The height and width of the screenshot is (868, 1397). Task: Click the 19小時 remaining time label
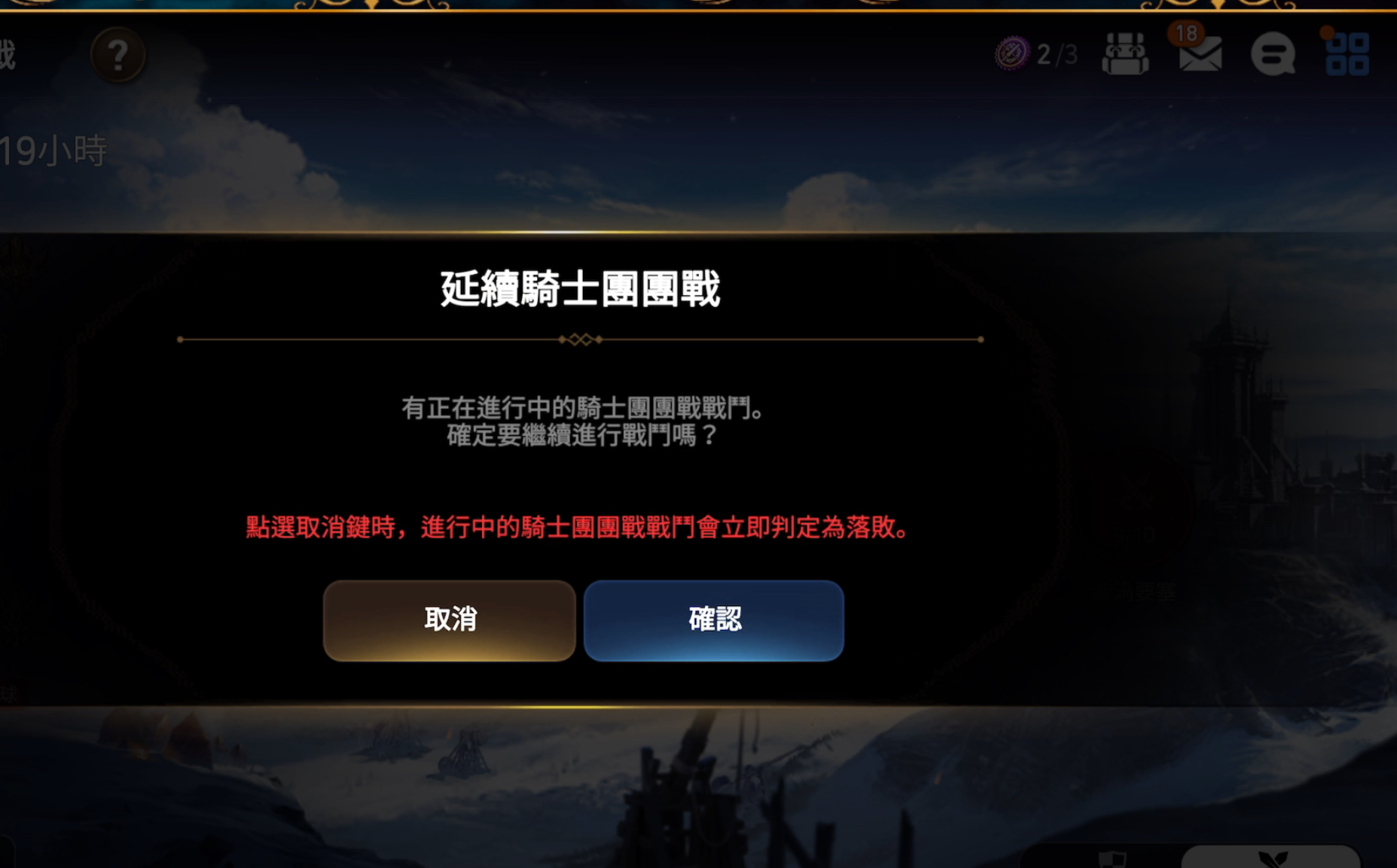coord(53,151)
